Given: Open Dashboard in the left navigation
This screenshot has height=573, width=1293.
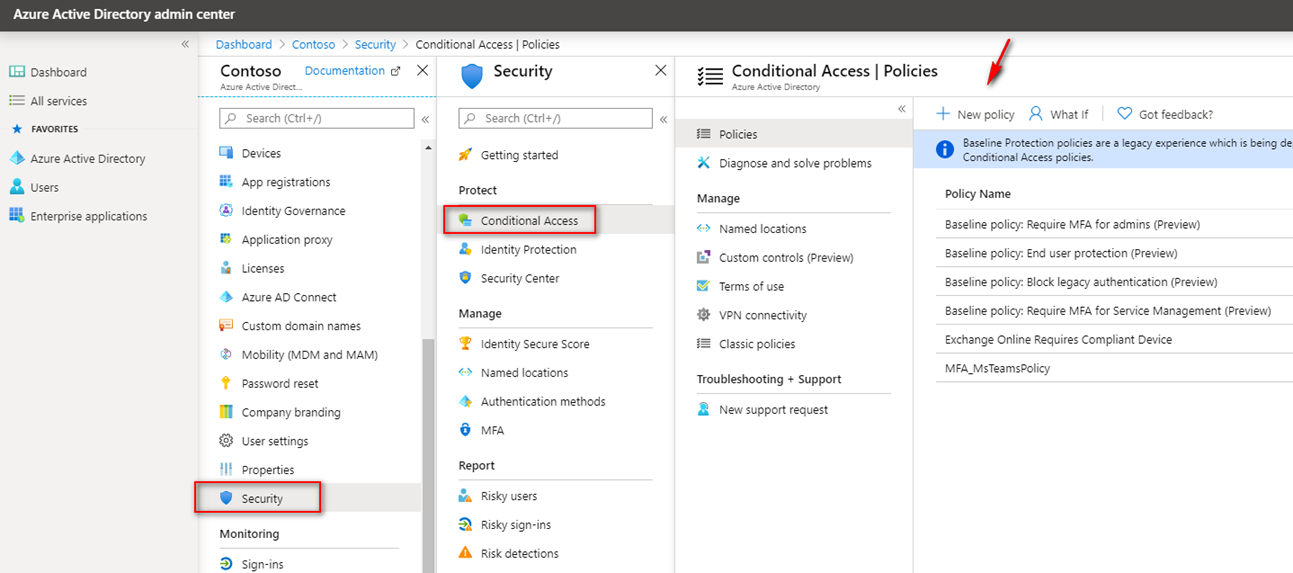Looking at the screenshot, I should point(48,72).
